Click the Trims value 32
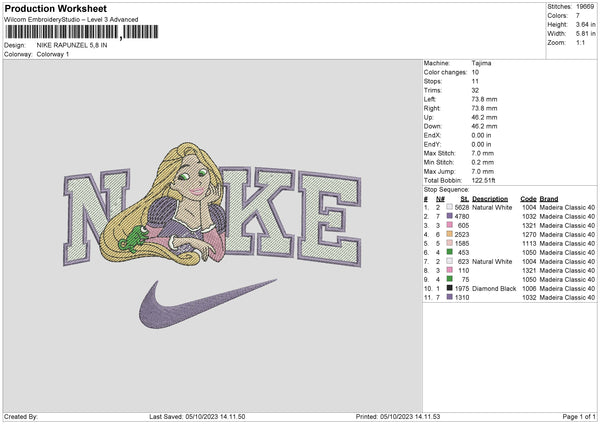The image size is (600, 424). coord(475,90)
